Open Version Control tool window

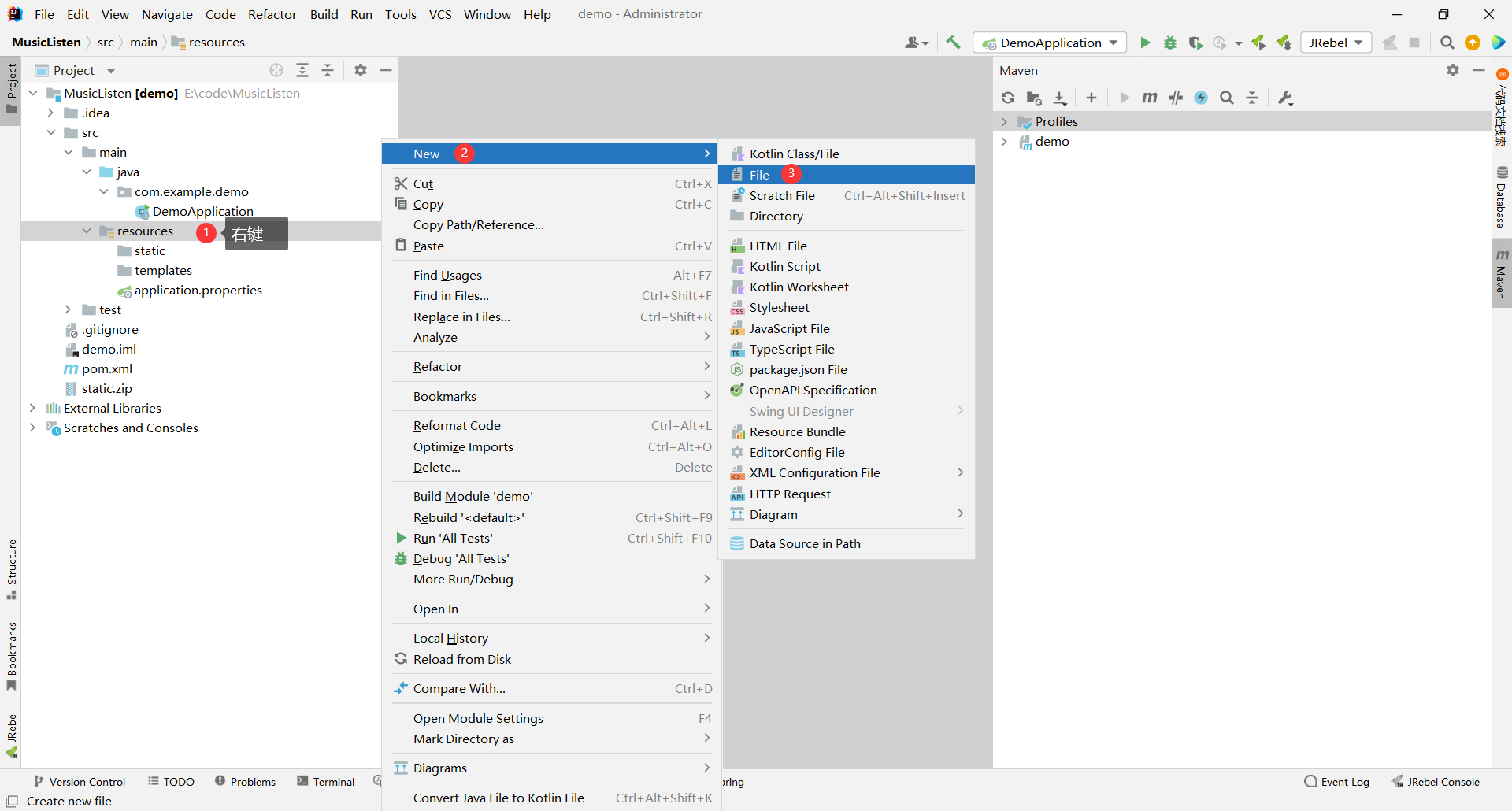click(x=79, y=781)
